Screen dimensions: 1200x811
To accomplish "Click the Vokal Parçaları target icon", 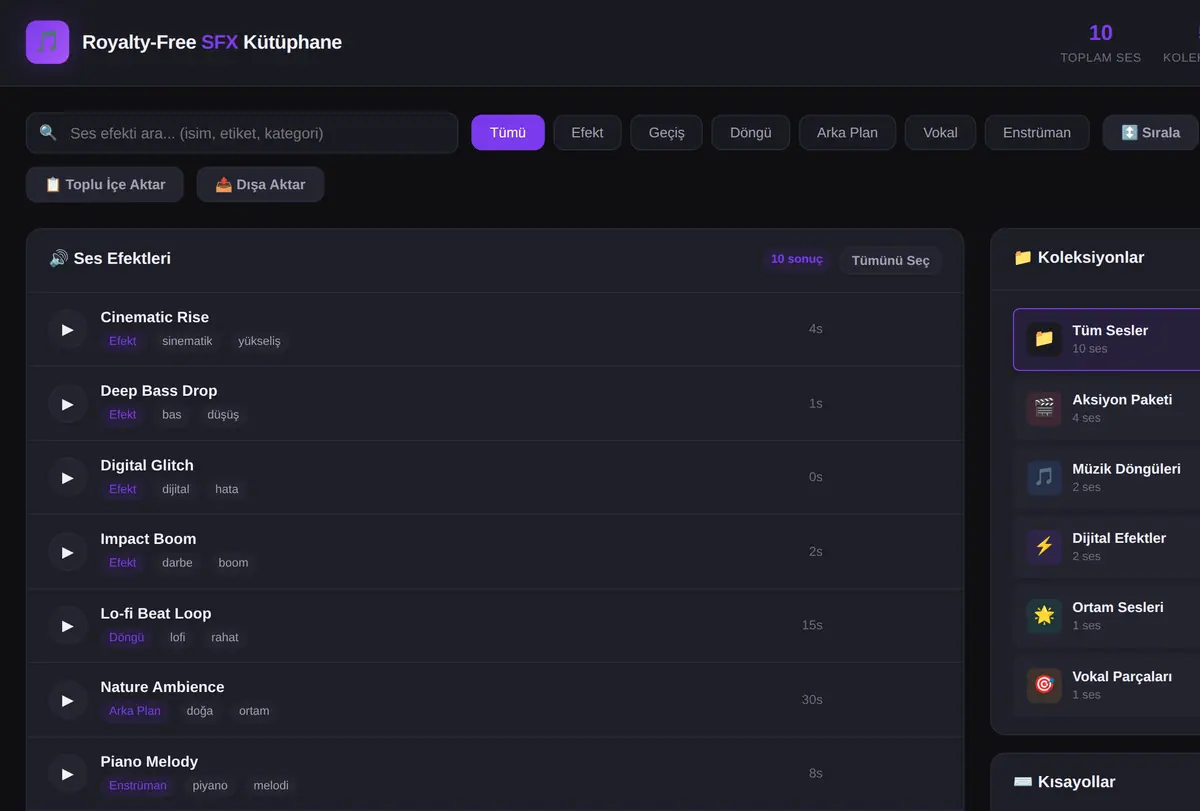I will 1044,685.
